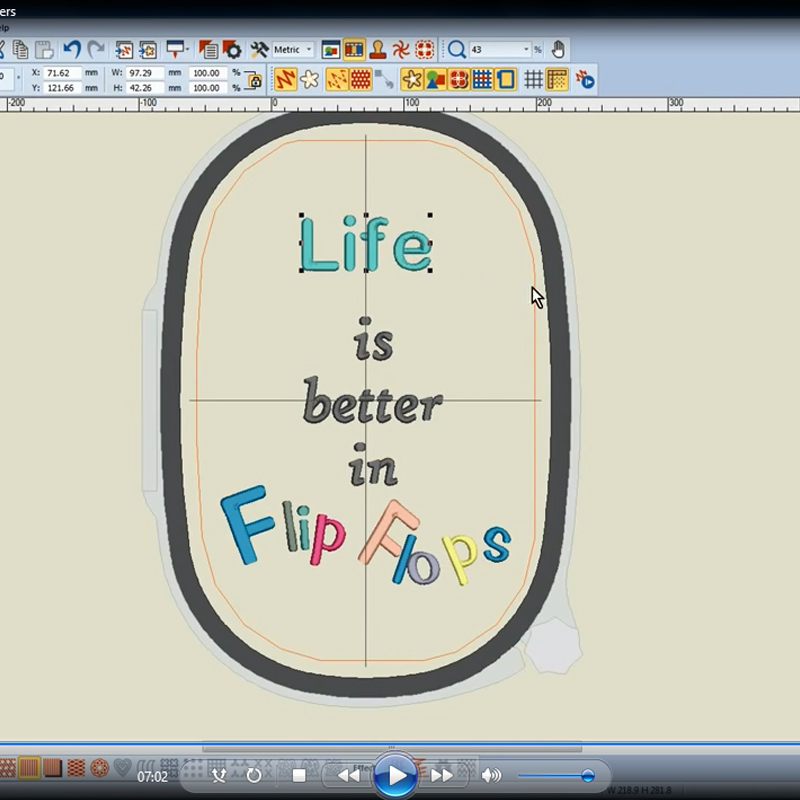Click the height percent field showing 100.00
Viewport: 800px width, 800px height.
tap(209, 88)
